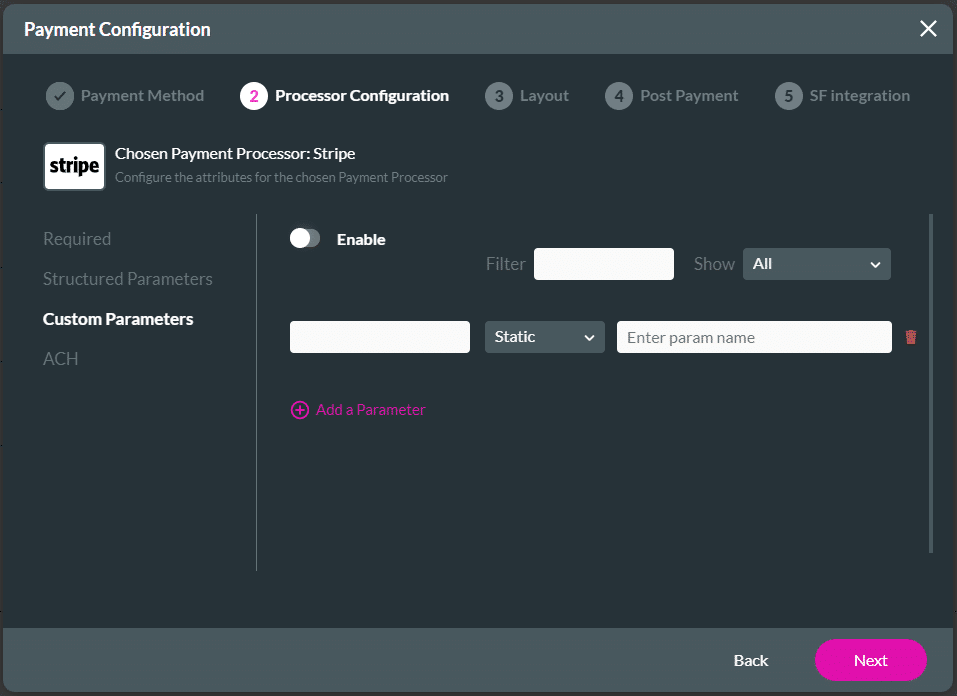This screenshot has width=957, height=696.
Task: Open the Static parameter type dropdown
Action: coord(544,337)
